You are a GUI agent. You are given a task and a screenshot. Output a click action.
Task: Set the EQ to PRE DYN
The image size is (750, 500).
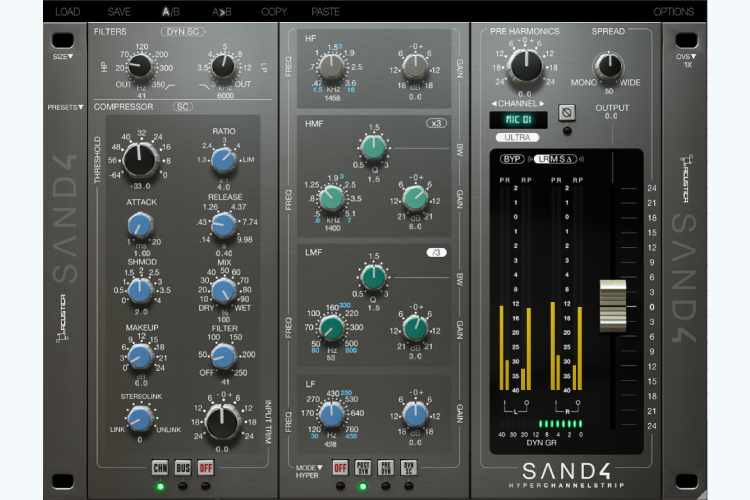point(386,467)
